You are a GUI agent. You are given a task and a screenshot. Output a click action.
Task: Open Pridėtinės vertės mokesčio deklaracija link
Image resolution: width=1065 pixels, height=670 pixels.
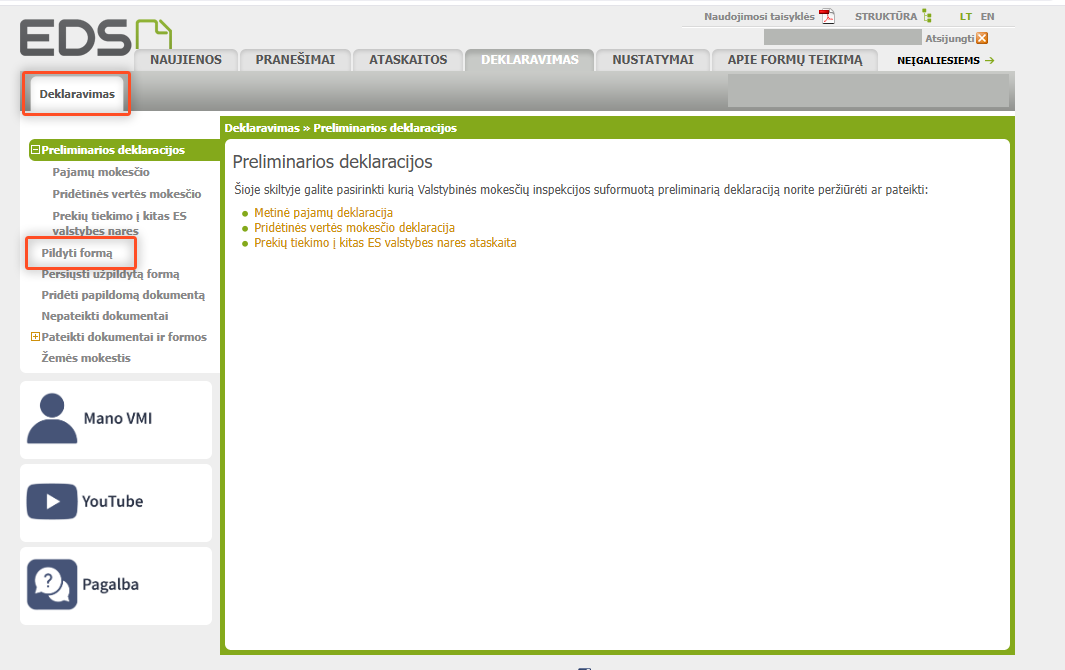click(354, 228)
